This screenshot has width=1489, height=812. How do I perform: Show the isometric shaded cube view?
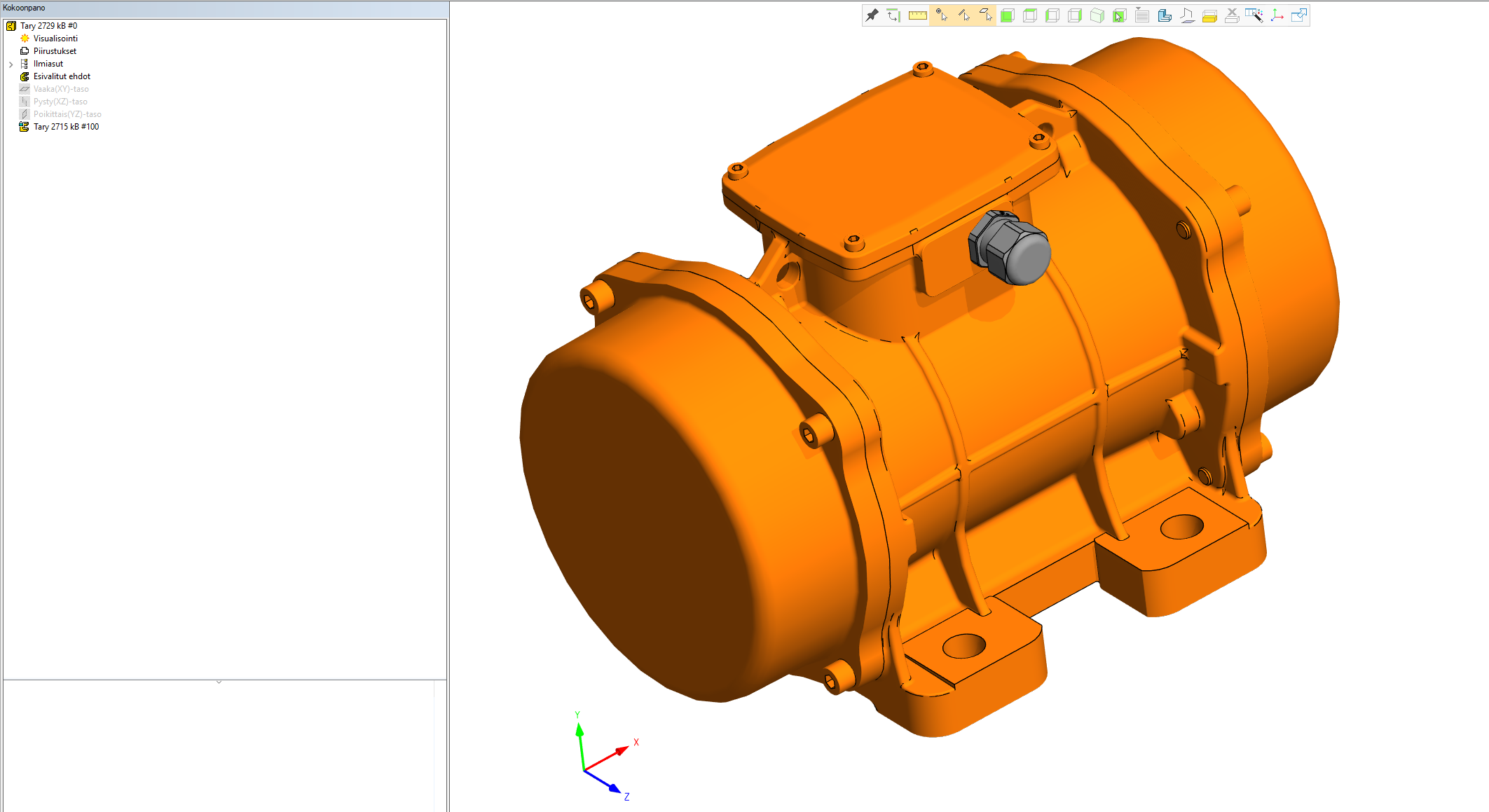1097,15
